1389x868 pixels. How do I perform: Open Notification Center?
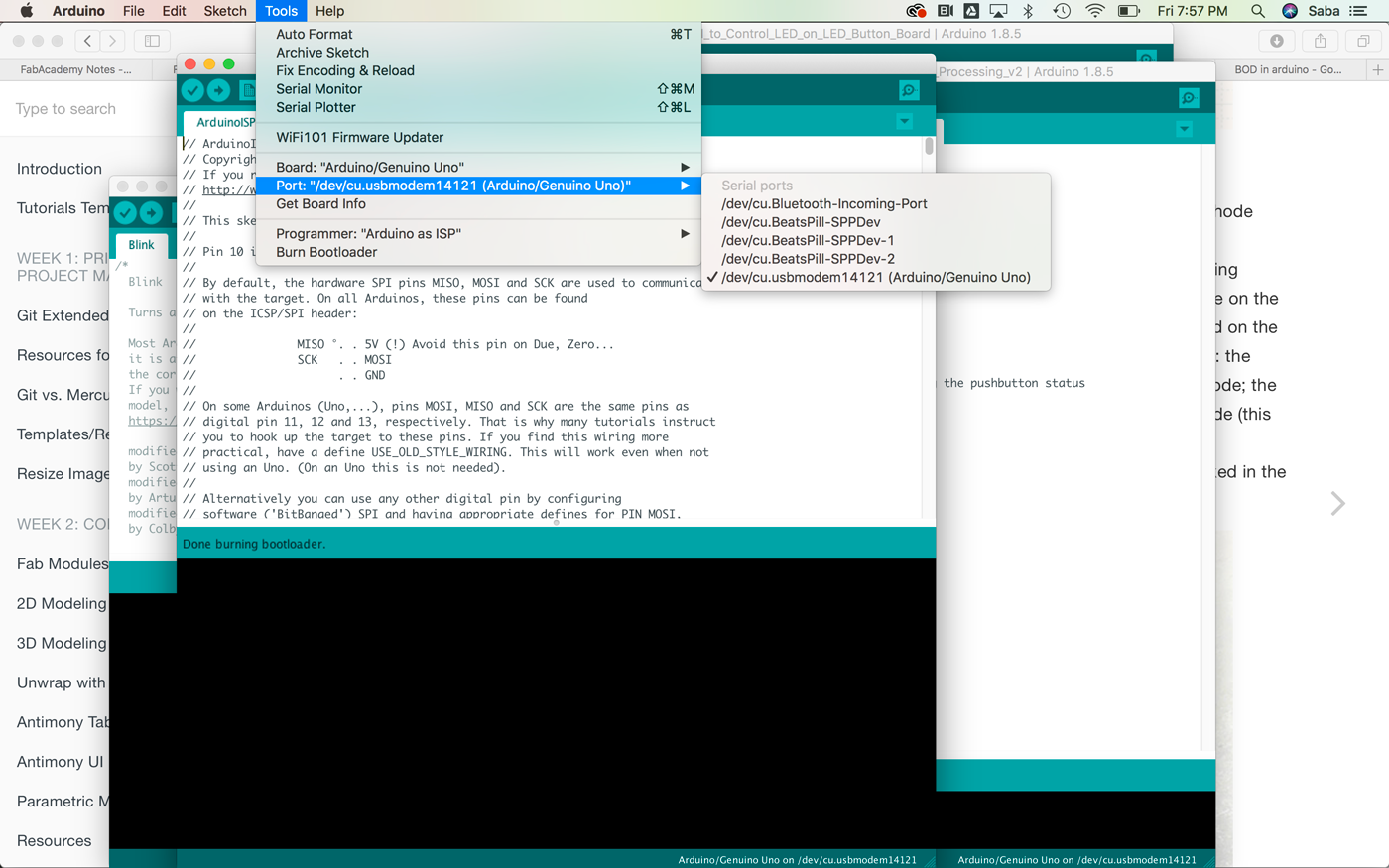click(1359, 11)
